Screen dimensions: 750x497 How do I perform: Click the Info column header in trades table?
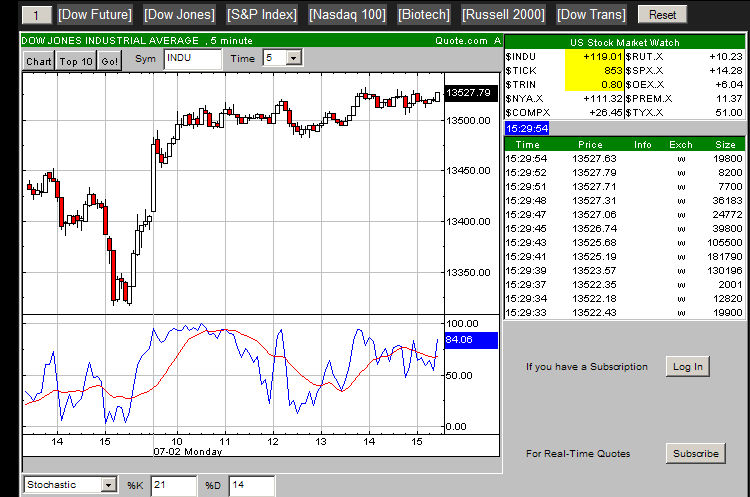(642, 144)
